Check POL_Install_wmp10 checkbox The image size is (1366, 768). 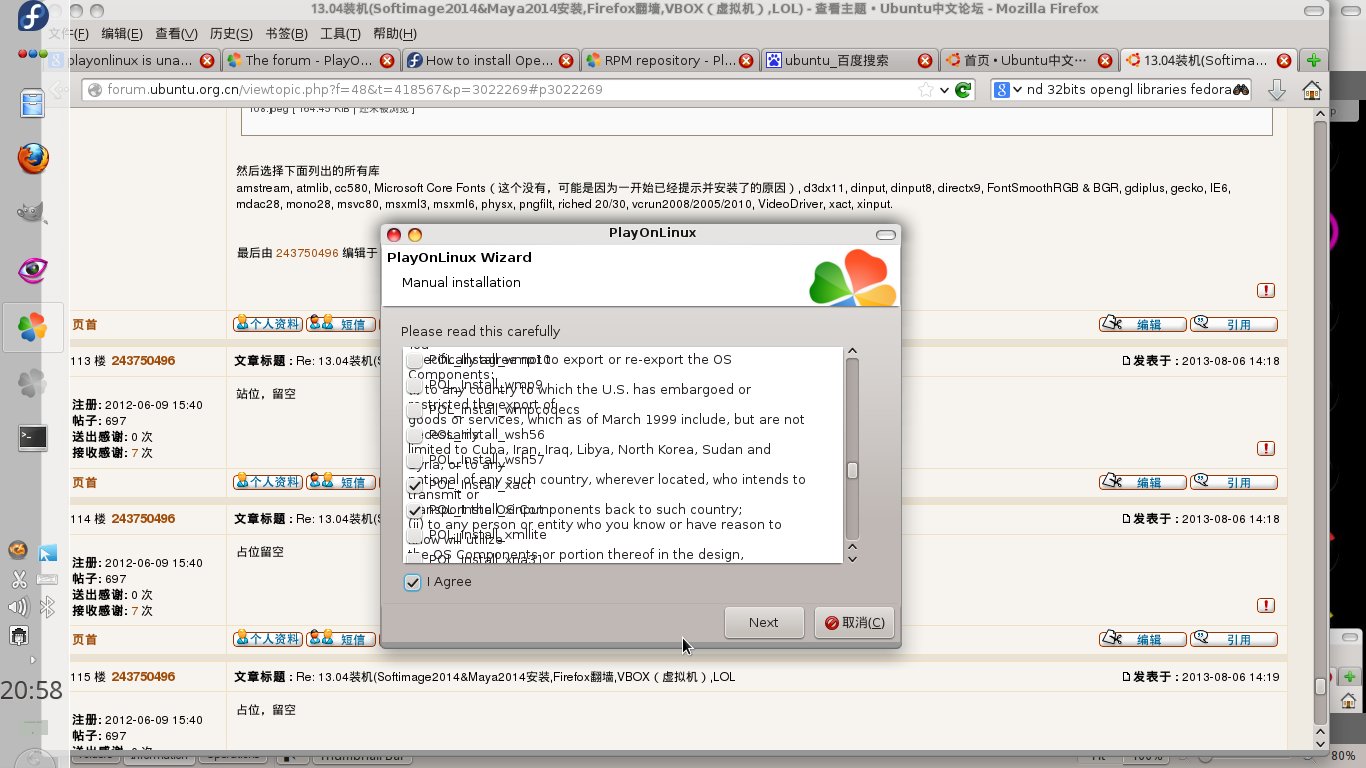[x=414, y=360]
